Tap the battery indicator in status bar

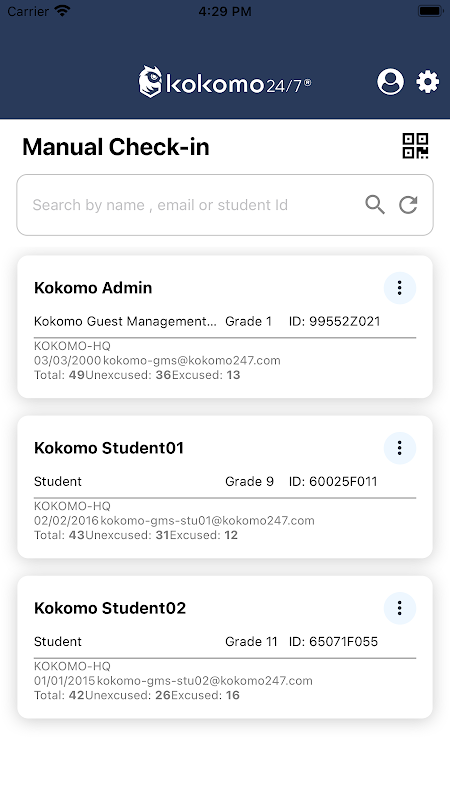tap(430, 11)
